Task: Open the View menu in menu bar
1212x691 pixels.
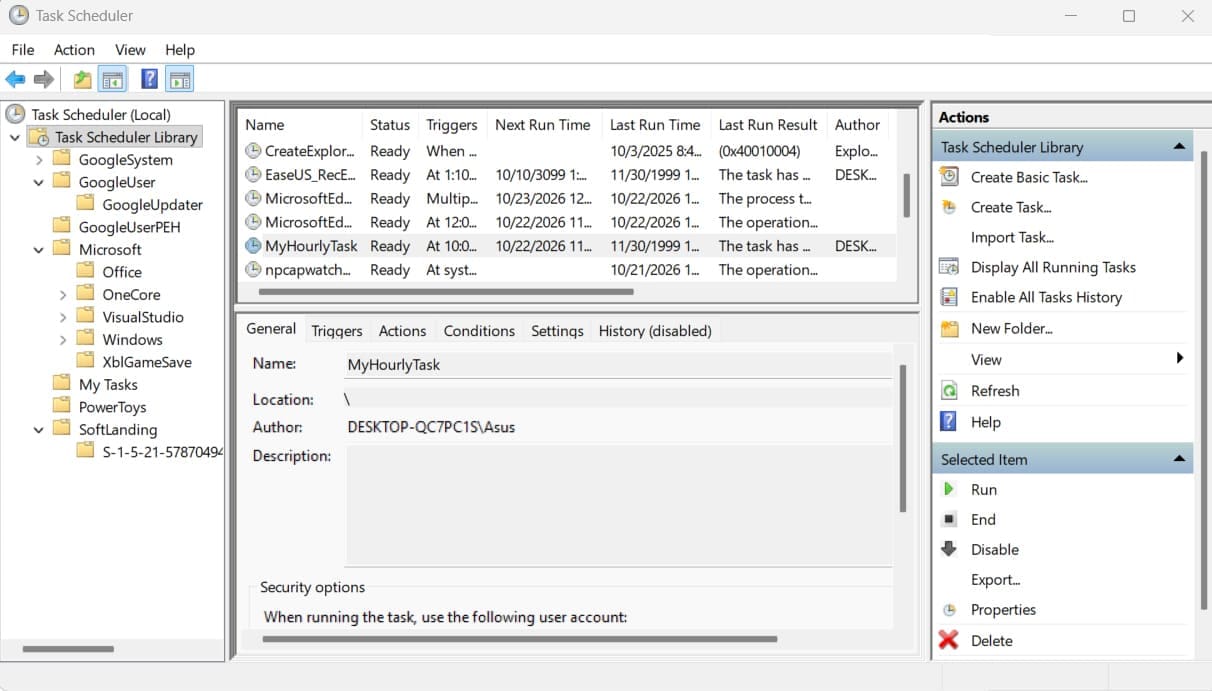Action: coord(130,49)
